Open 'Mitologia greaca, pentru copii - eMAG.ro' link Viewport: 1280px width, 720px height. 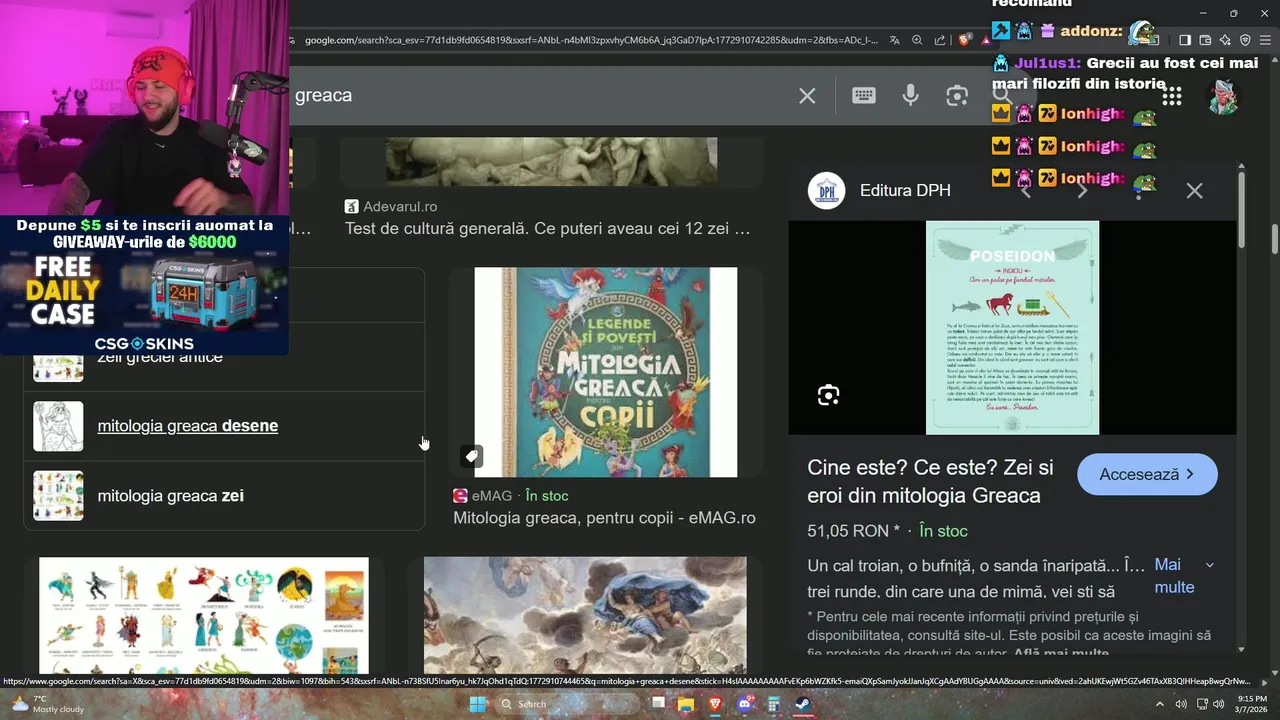604,518
